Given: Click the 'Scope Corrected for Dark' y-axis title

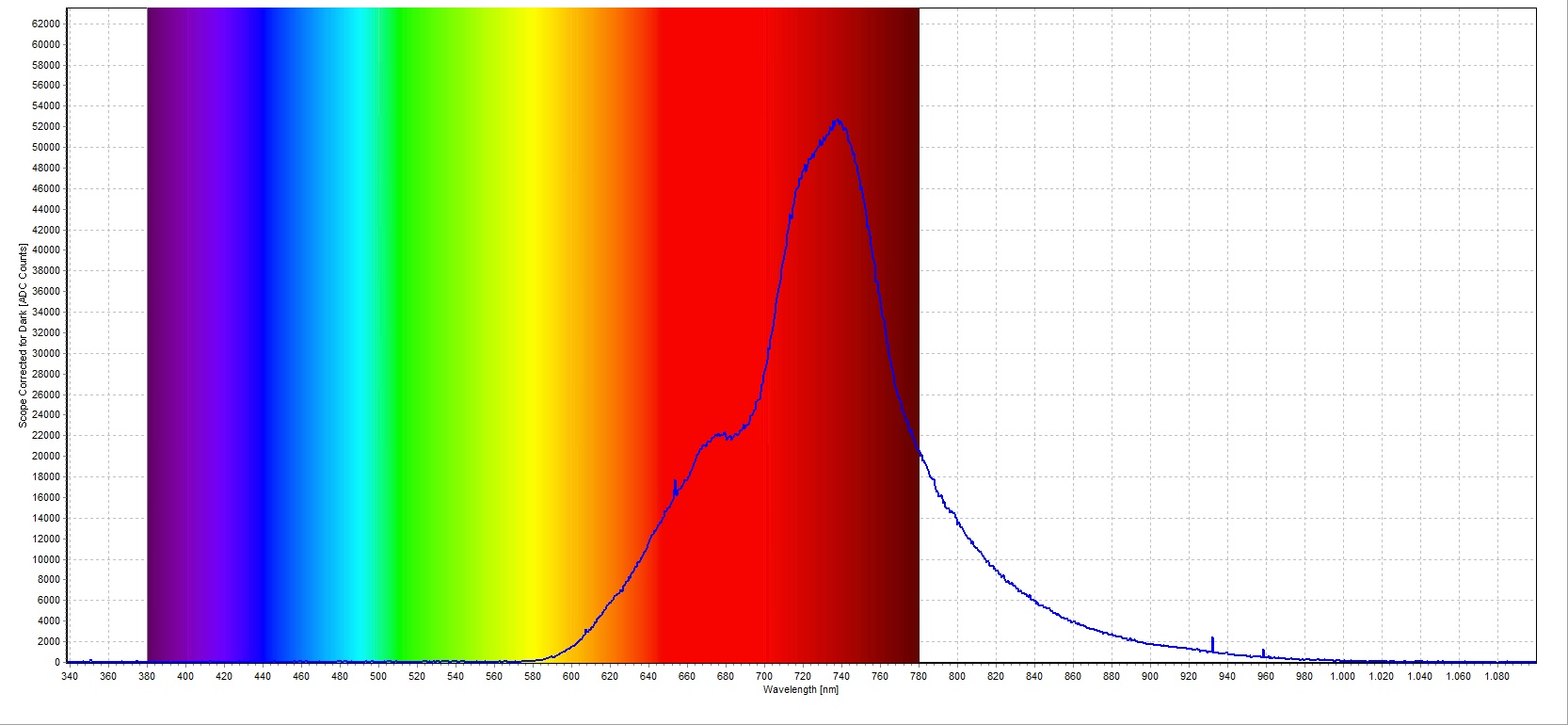Looking at the screenshot, I should (x=23, y=335).
